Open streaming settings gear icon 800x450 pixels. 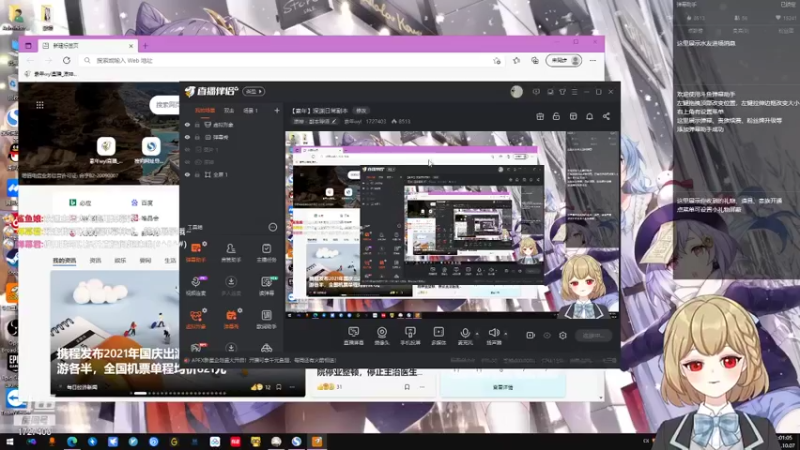tap(563, 335)
